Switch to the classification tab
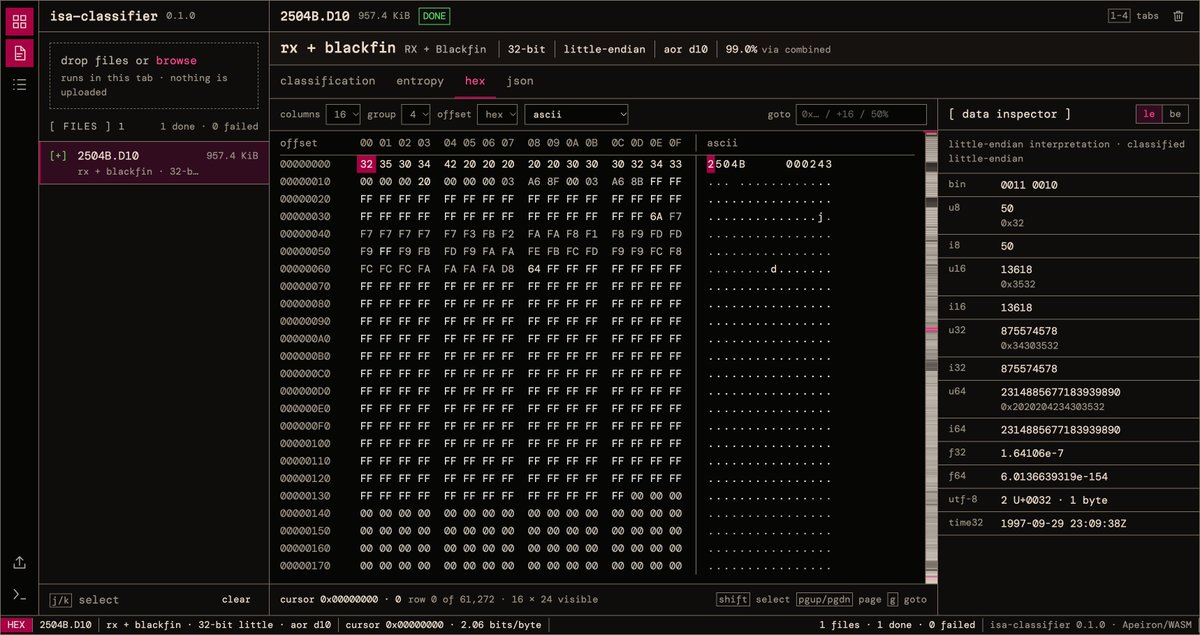This screenshot has height=635, width=1200. point(328,81)
